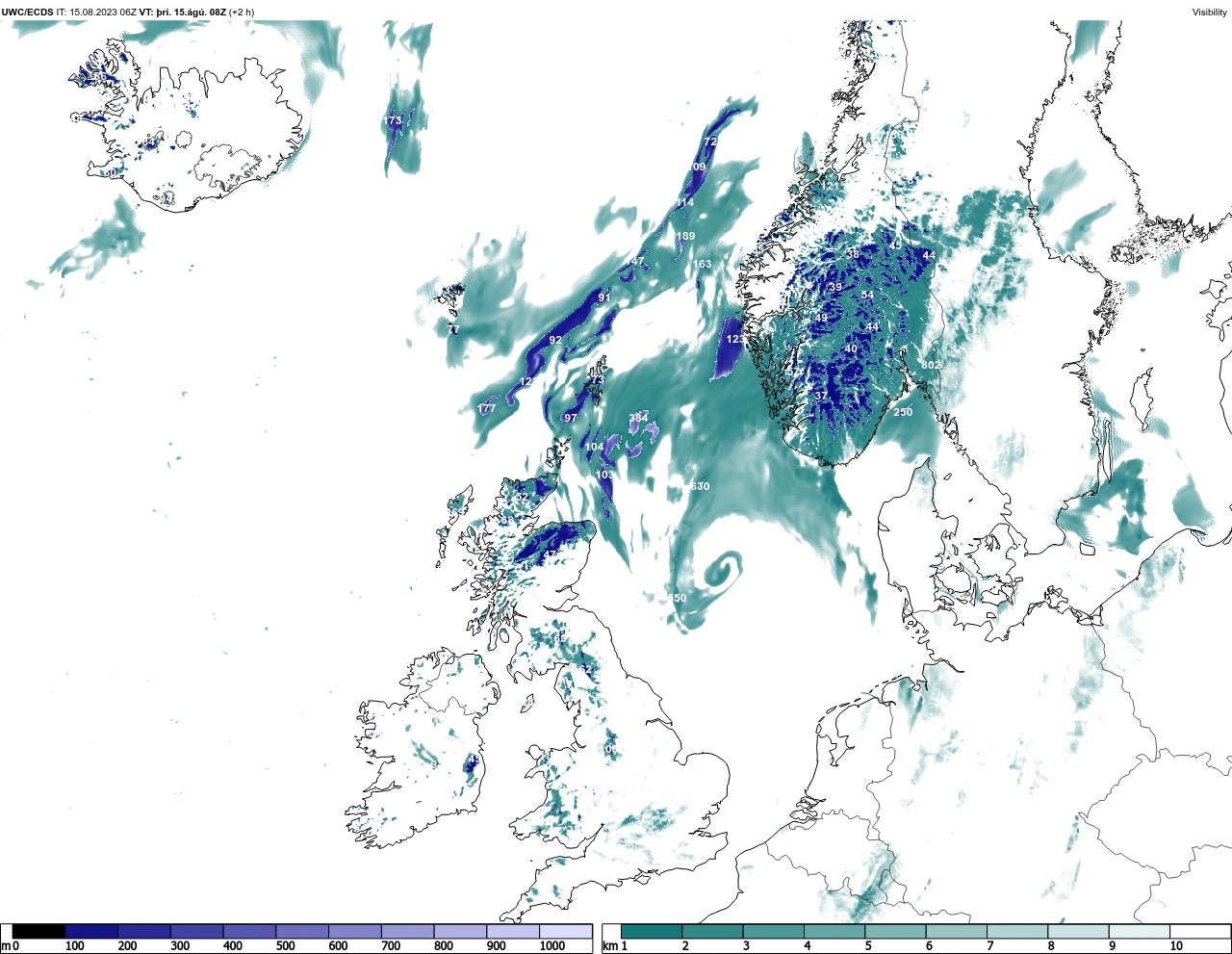Click the '40' value over southern Norway
The width and height of the screenshot is (1232, 954).
[x=851, y=348]
